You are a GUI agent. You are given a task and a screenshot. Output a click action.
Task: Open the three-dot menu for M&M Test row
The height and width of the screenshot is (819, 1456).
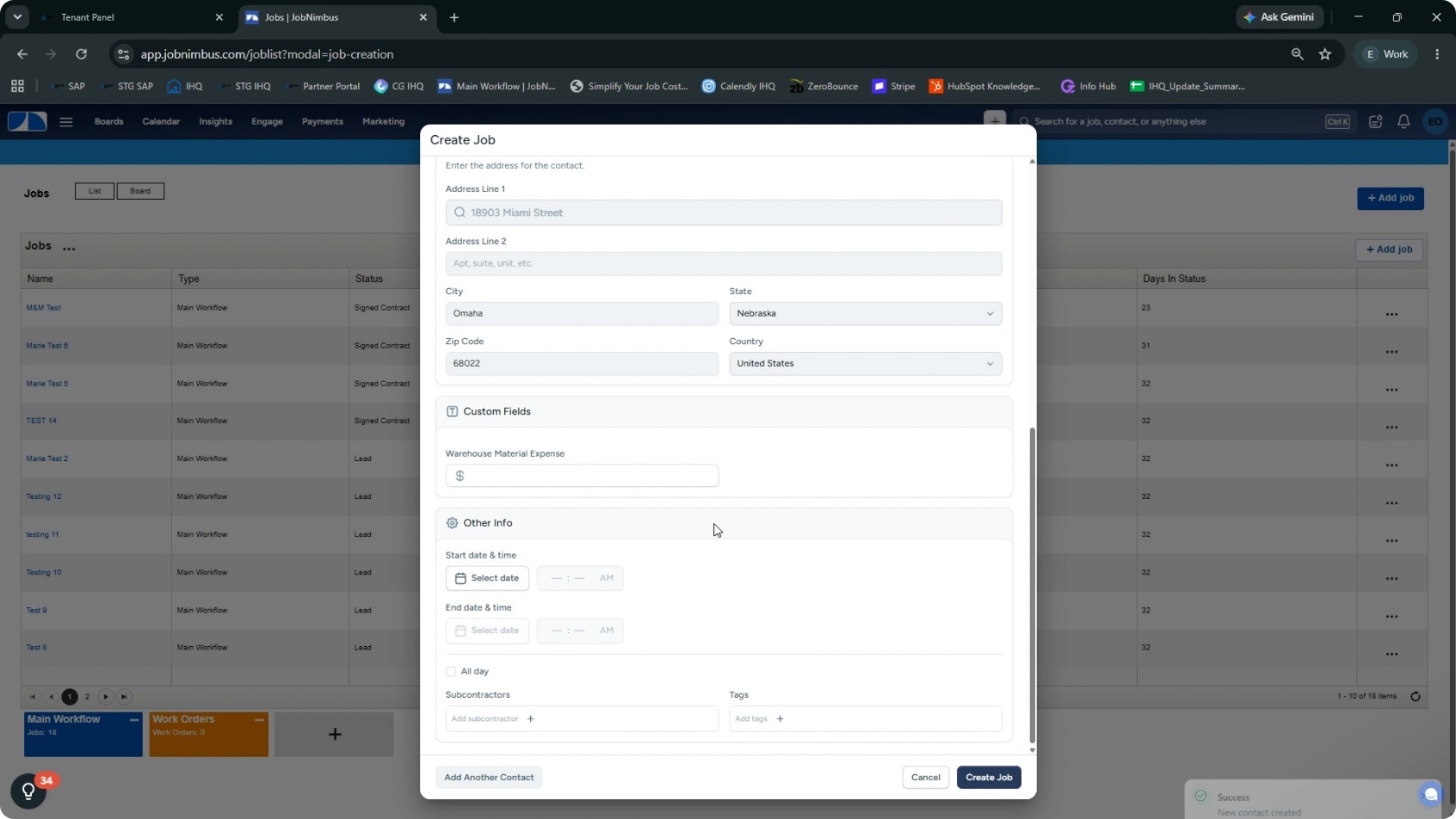(x=1391, y=314)
